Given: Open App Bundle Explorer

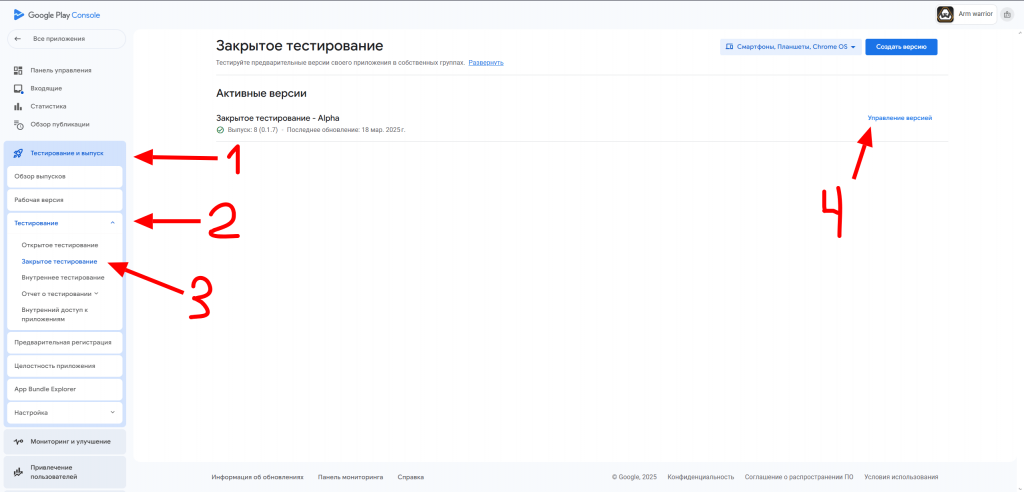Looking at the screenshot, I should coord(65,389).
